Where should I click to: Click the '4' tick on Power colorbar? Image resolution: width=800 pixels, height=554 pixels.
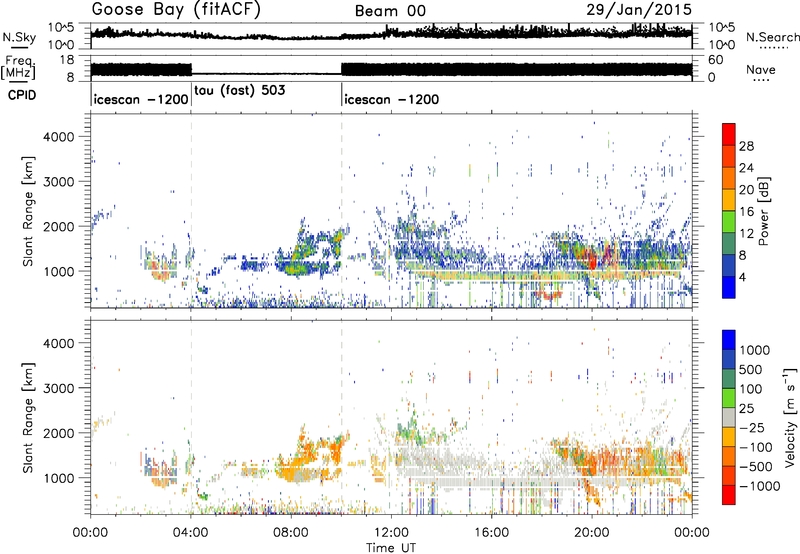(742, 277)
